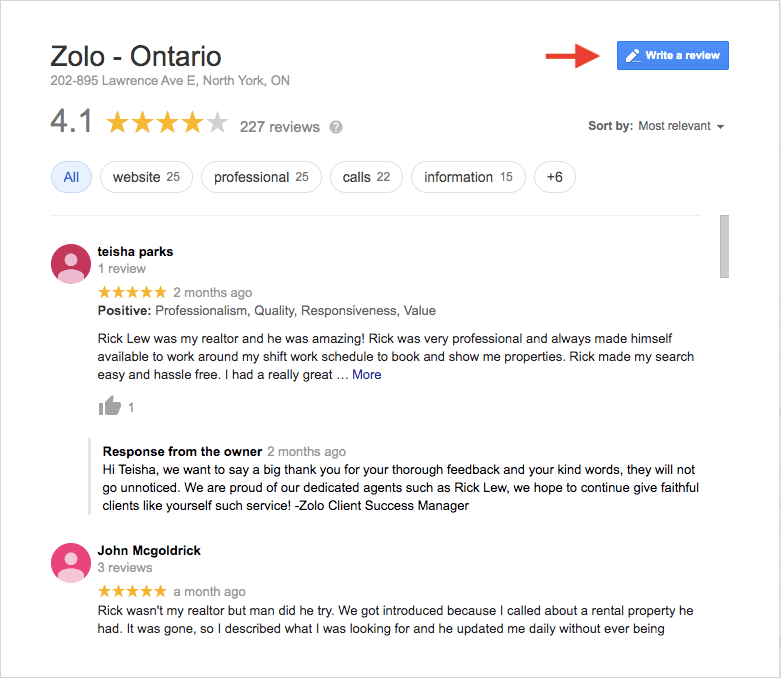The height and width of the screenshot is (678, 781).
Task: Click the help question mark icon beside 227 reviews
Action: tap(336, 127)
